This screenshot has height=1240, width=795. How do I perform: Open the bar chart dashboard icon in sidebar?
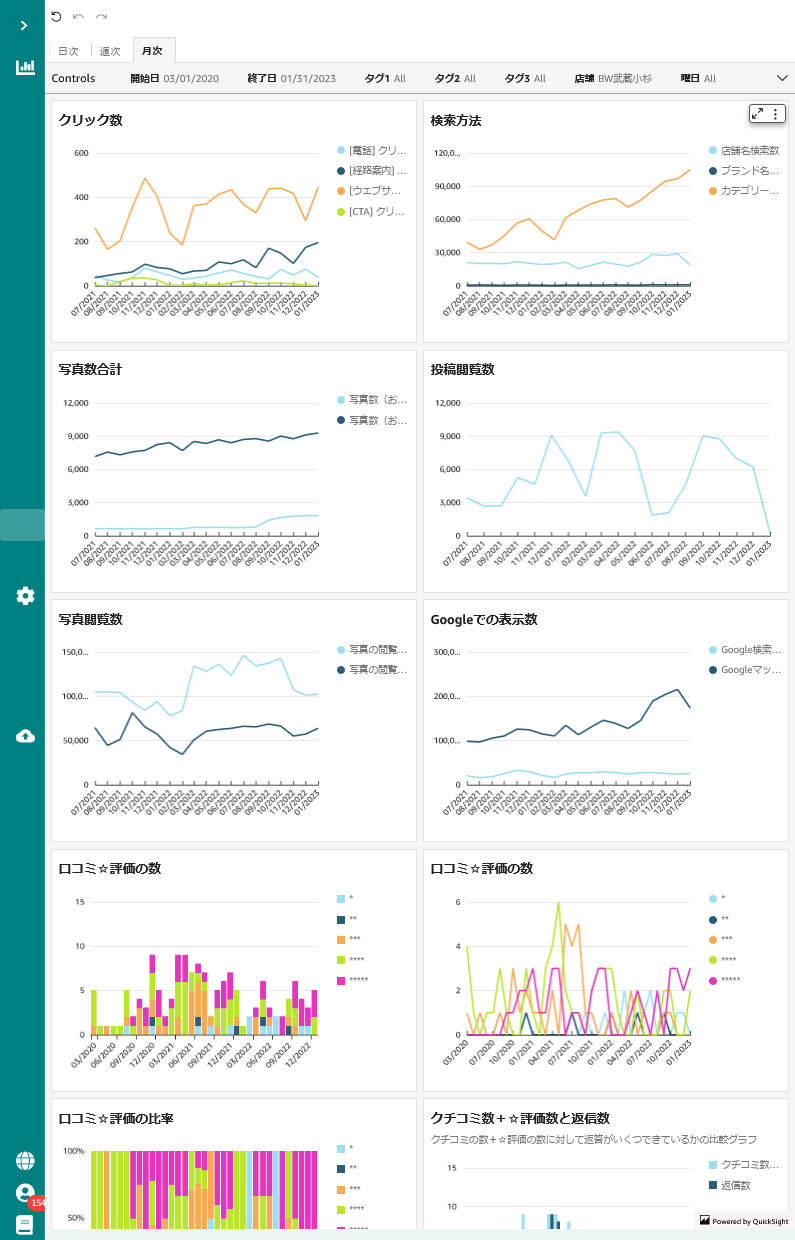(x=24, y=68)
